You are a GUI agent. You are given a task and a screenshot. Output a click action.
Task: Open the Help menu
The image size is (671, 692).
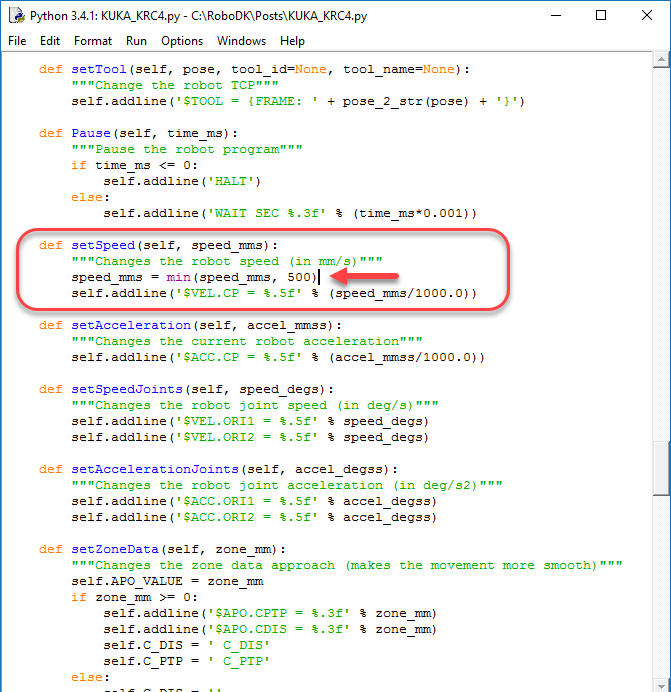tap(292, 41)
